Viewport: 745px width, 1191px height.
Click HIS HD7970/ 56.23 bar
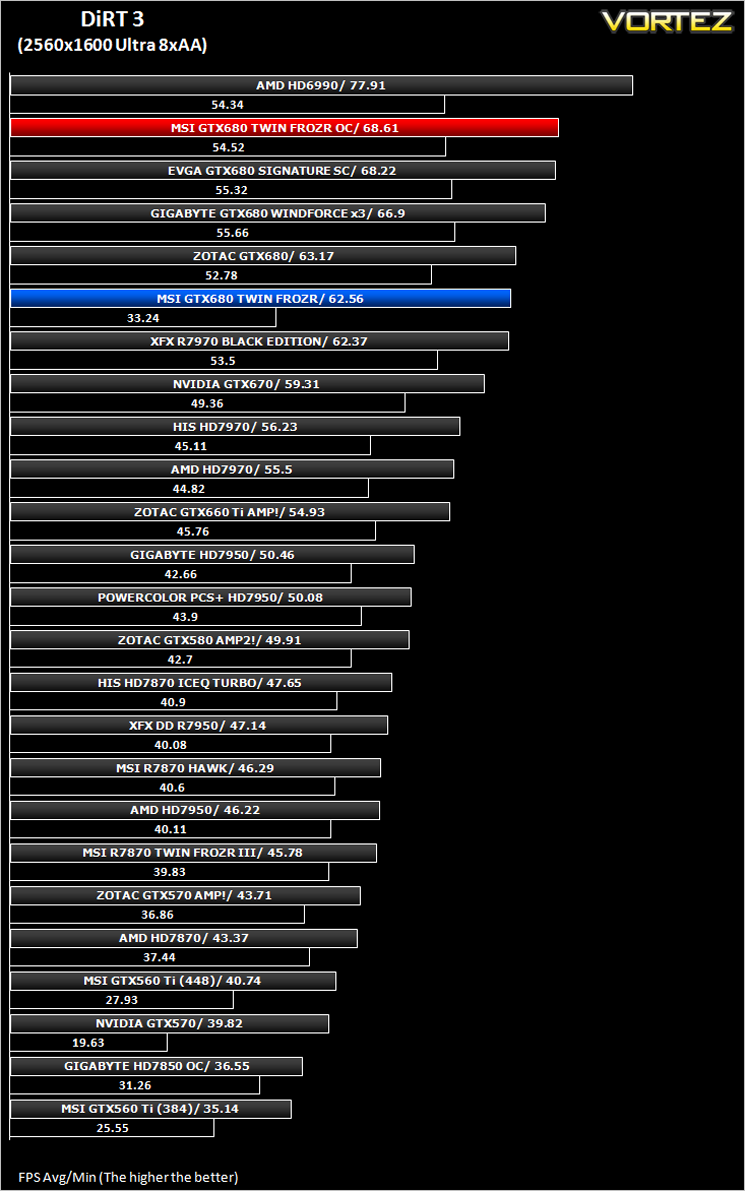(235, 426)
